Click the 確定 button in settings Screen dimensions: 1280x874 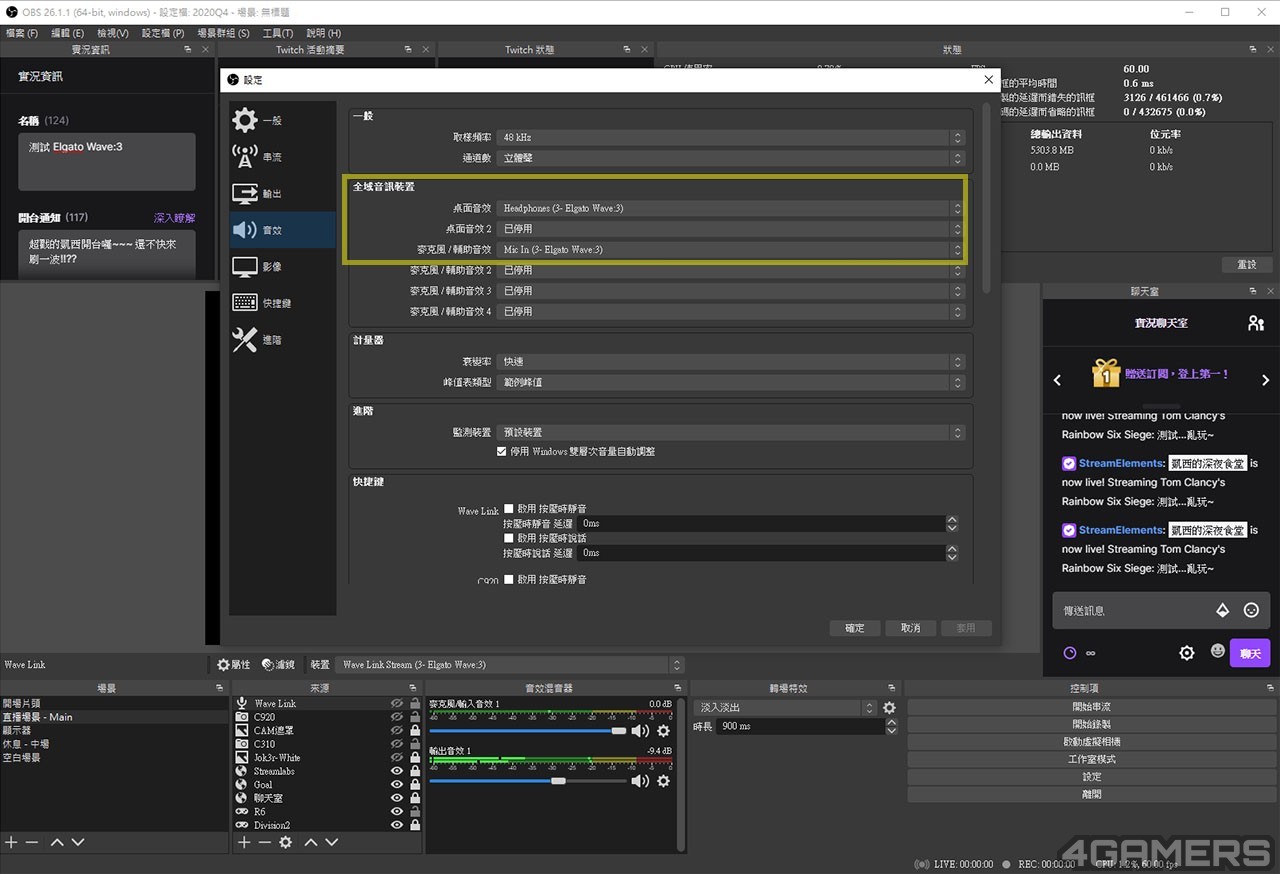(855, 628)
